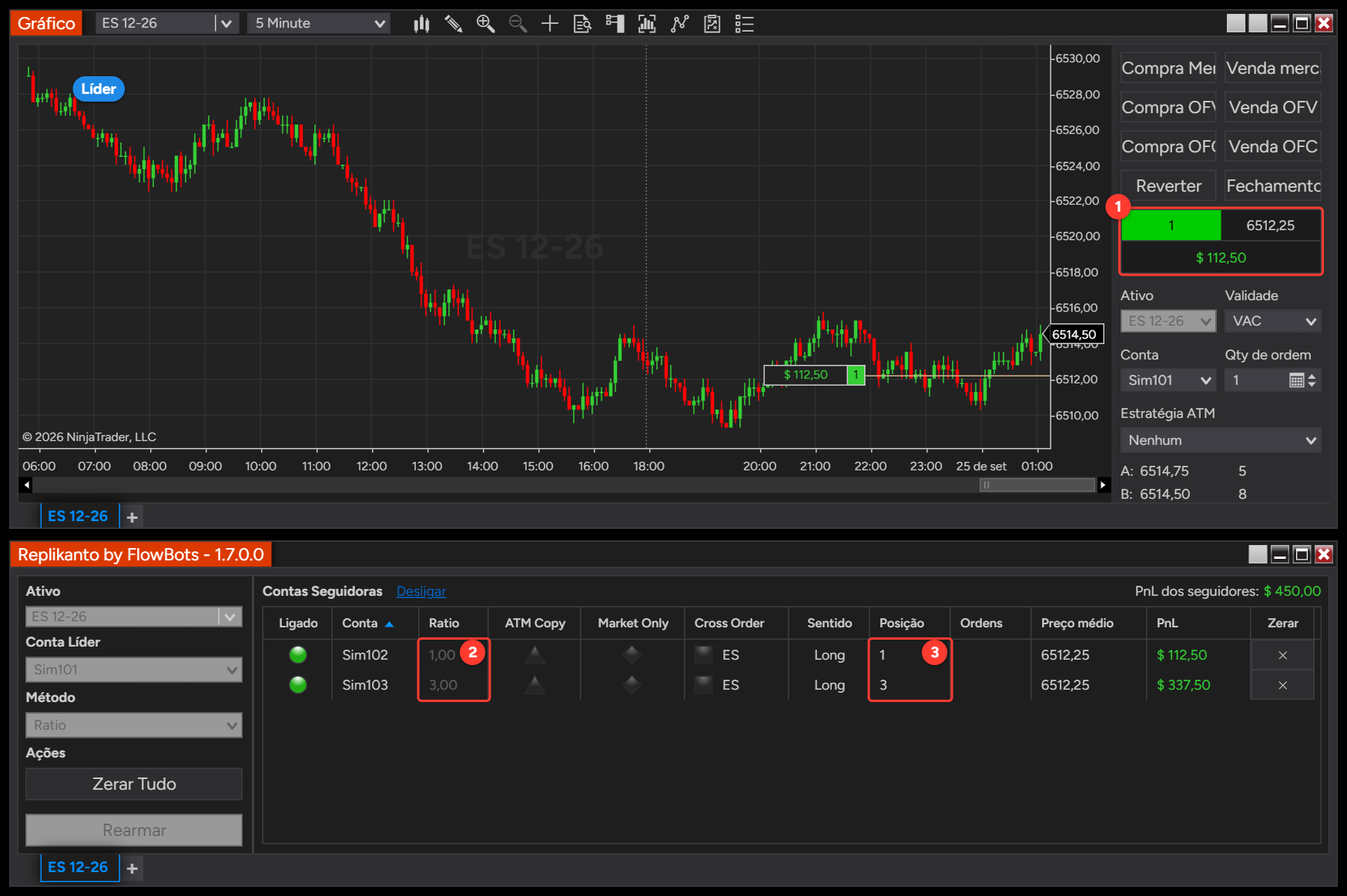Click the PnL dos seguidores $ 450,00 value
Viewport: 1347px width, 896px height.
click(1292, 591)
